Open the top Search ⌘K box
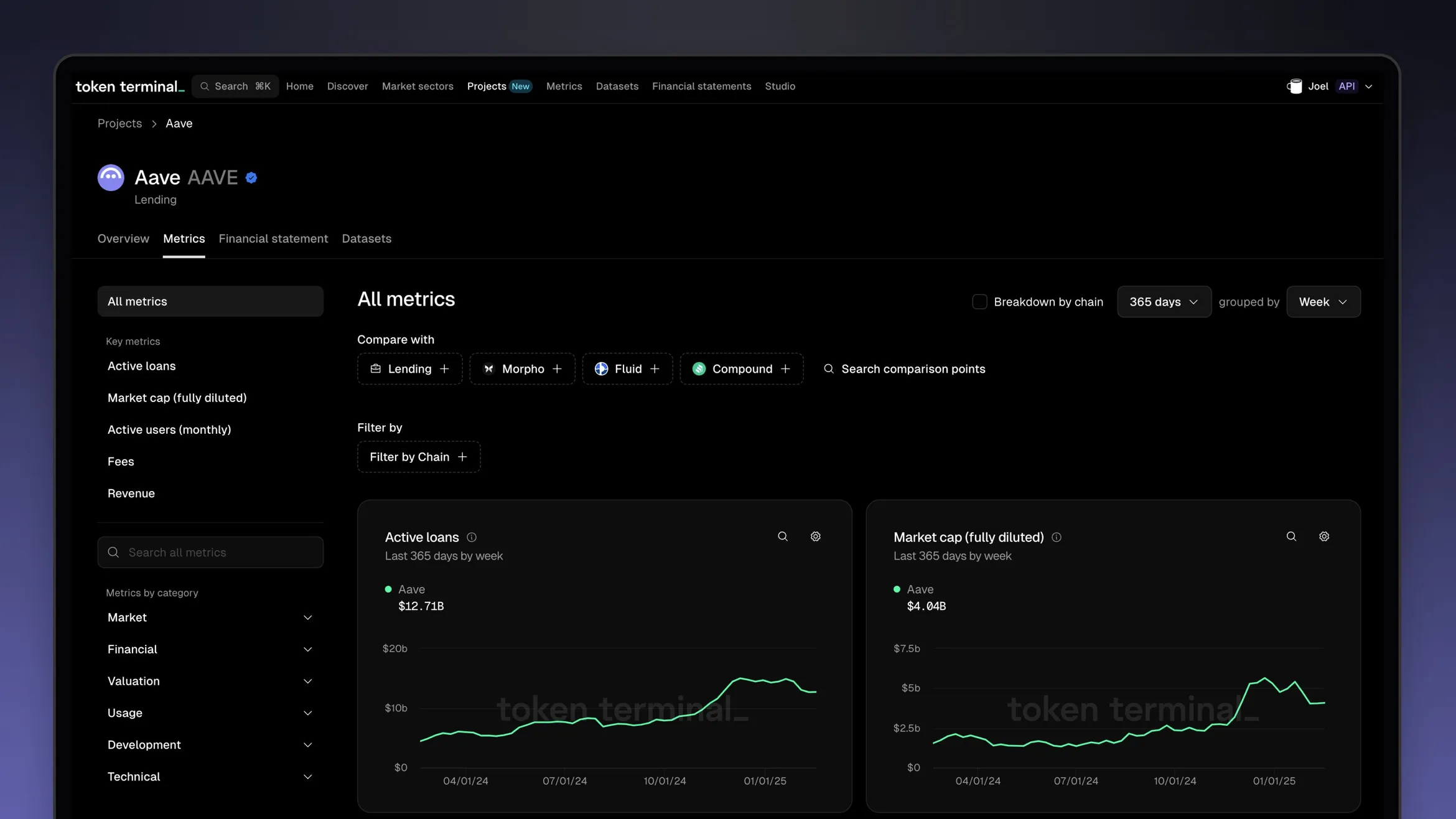Screen dimensions: 1456x819 tap(235, 87)
